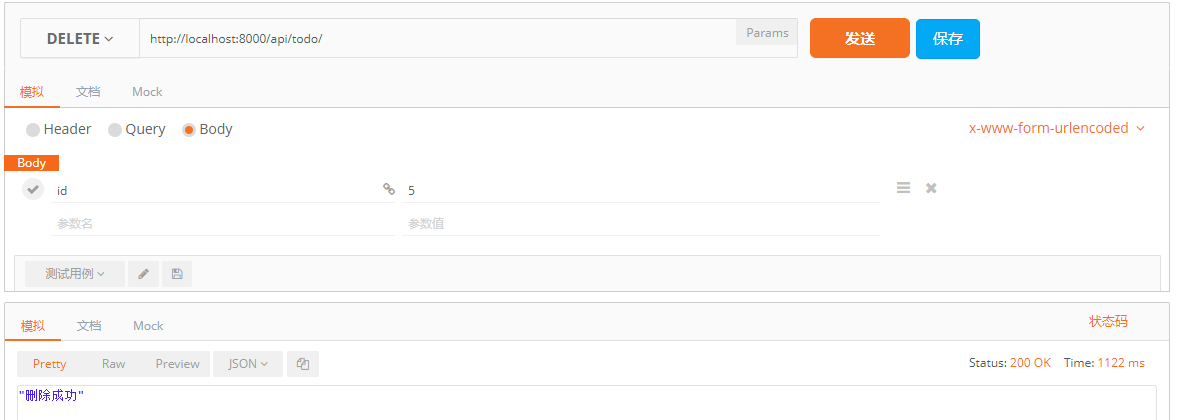Click the copy response icon next to JSON
The height and width of the screenshot is (420, 1180).
coord(303,364)
